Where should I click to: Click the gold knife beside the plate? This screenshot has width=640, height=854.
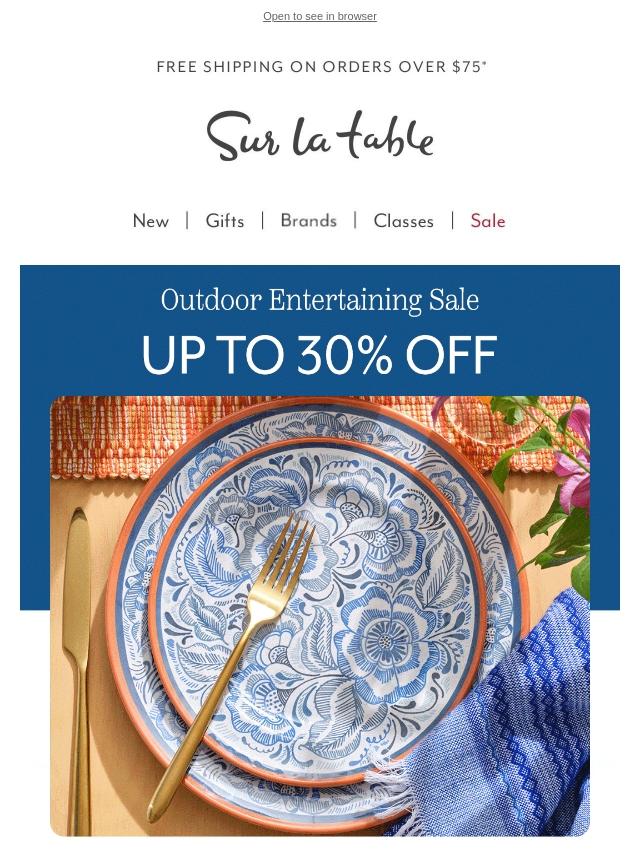77,670
